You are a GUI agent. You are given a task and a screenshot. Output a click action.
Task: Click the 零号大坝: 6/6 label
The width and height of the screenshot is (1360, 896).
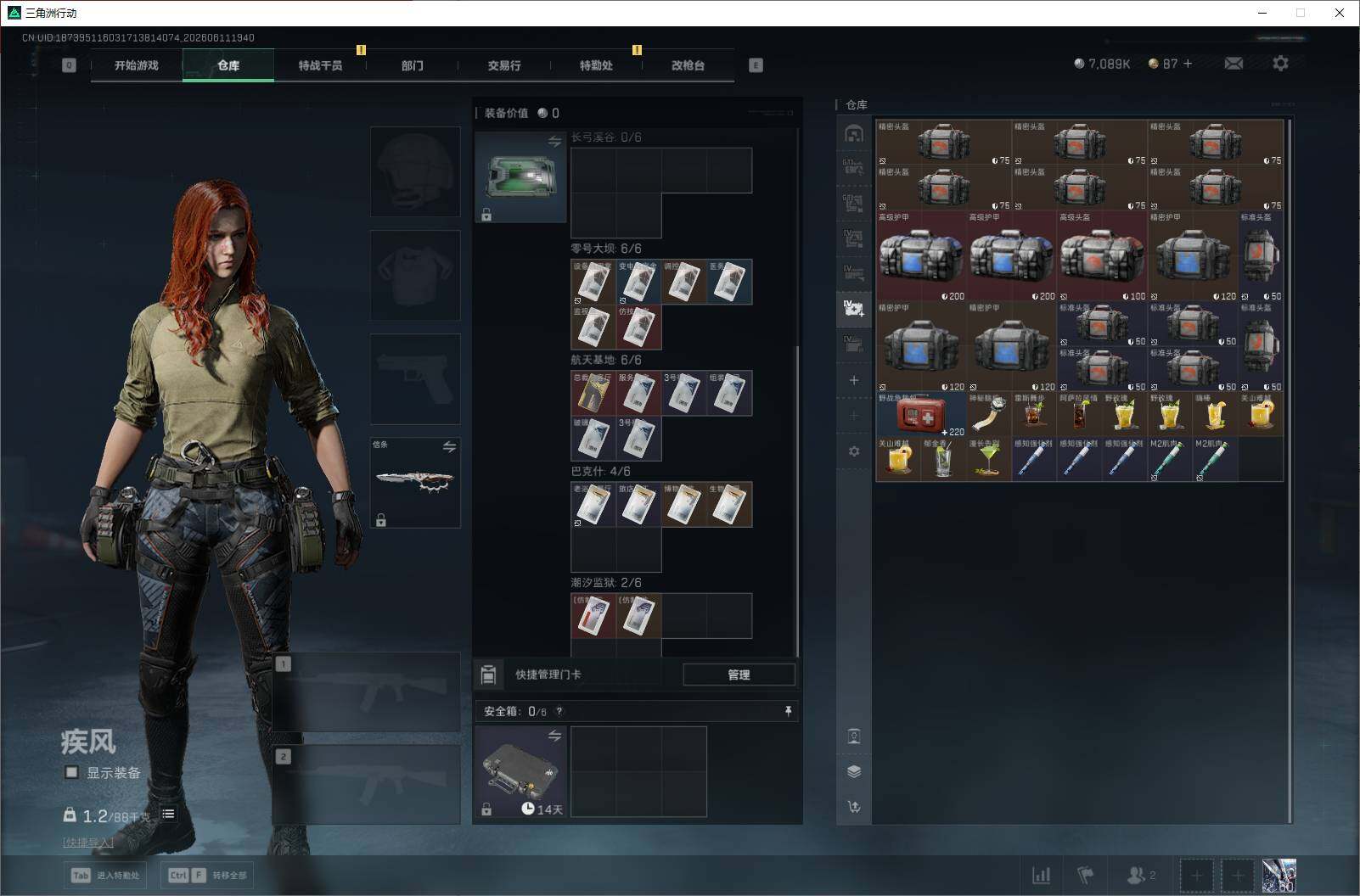[606, 249]
